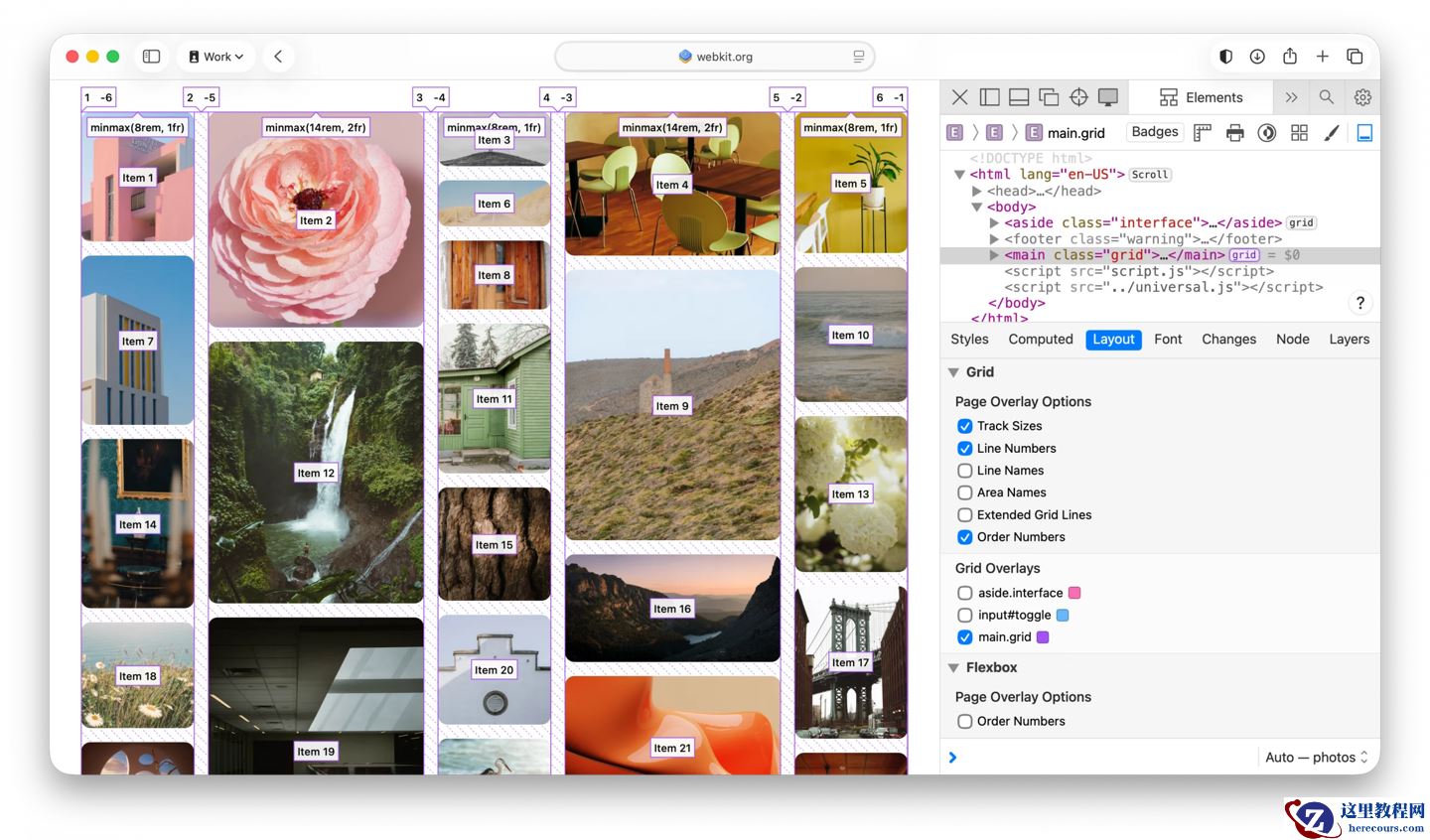The height and width of the screenshot is (840, 1430).
Task: Open Safari share icon
Action: point(1290,57)
